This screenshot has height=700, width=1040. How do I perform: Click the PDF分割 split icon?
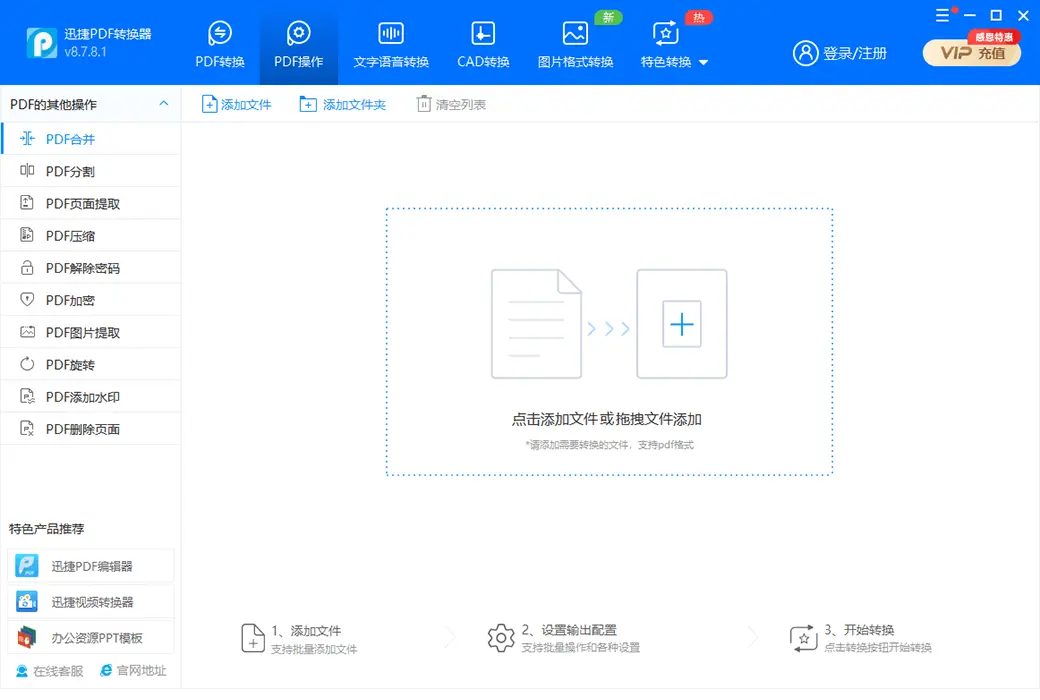pyautogui.click(x=27, y=171)
